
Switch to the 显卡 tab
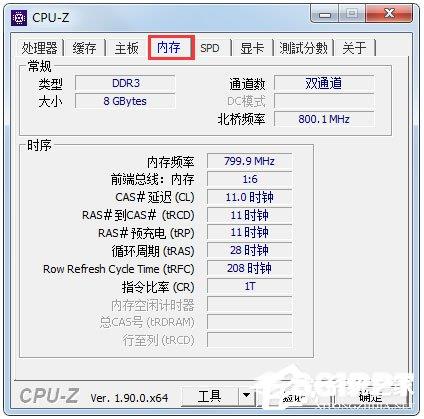pyautogui.click(x=252, y=48)
